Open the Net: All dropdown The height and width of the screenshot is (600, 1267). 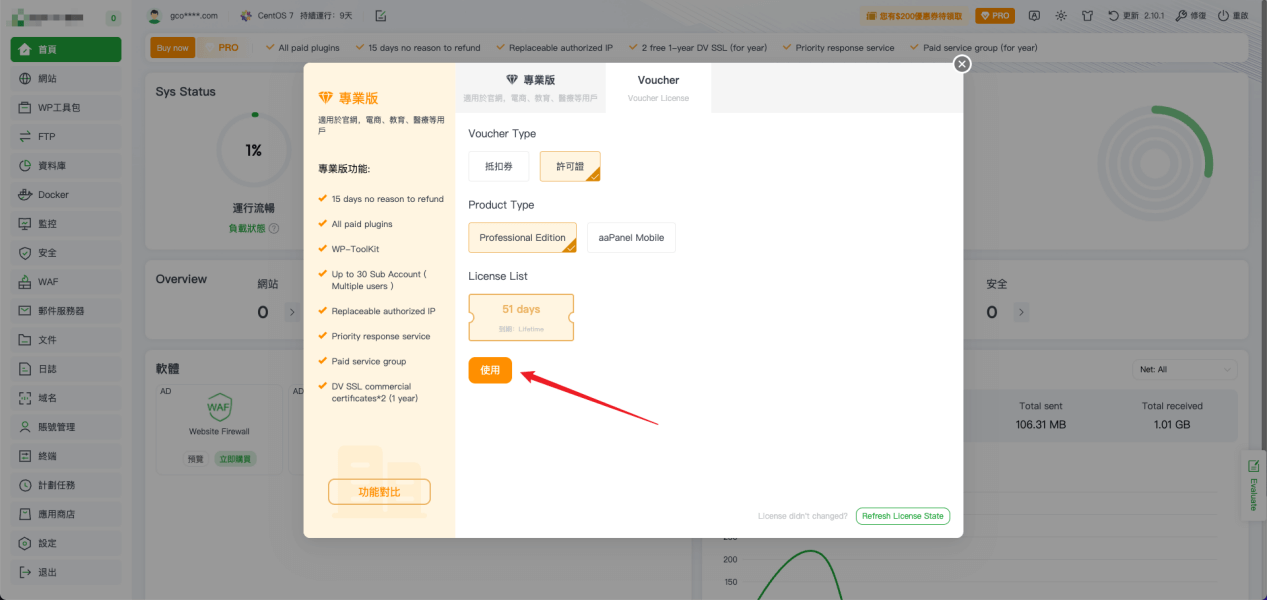(x=1184, y=370)
